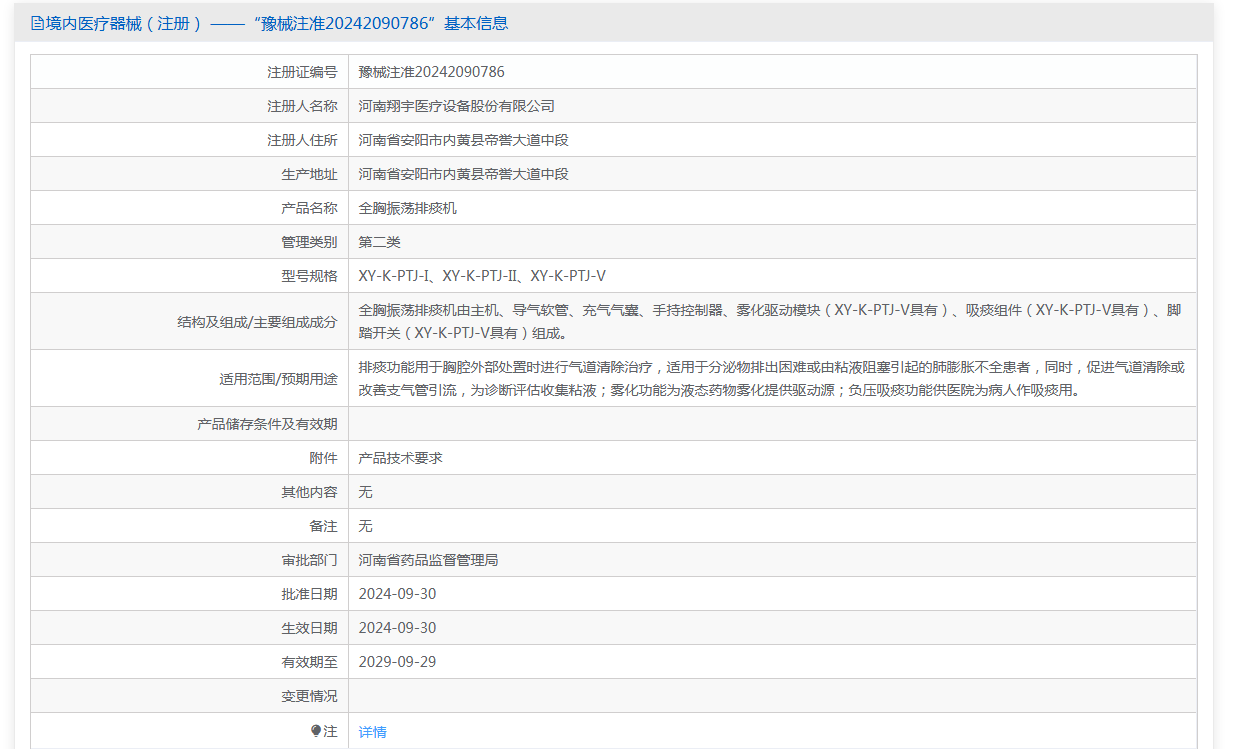Click the 批准日期 label
The image size is (1257, 749).
(x=309, y=594)
